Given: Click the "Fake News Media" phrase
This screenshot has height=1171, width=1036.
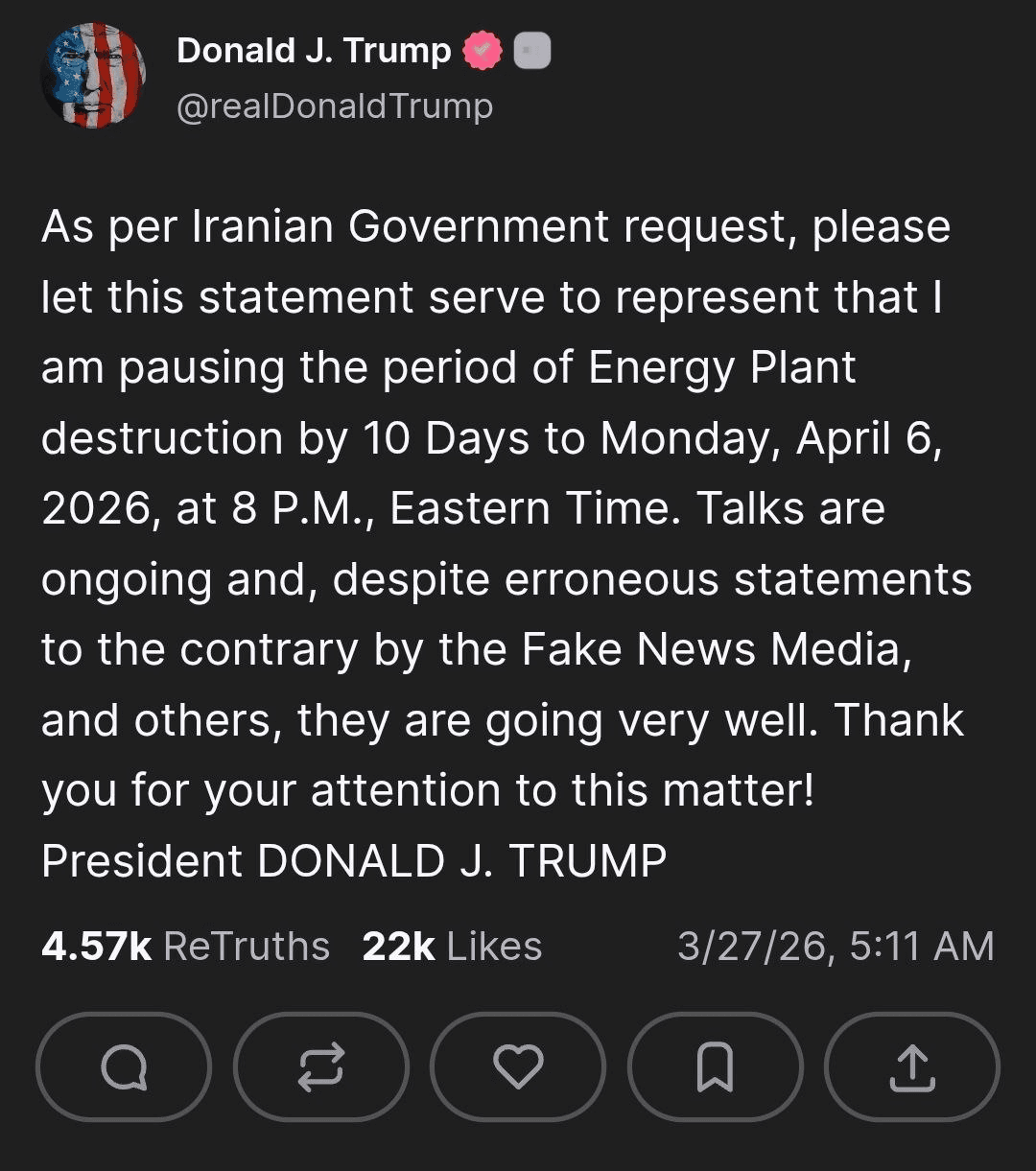Looking at the screenshot, I should tap(711, 649).
